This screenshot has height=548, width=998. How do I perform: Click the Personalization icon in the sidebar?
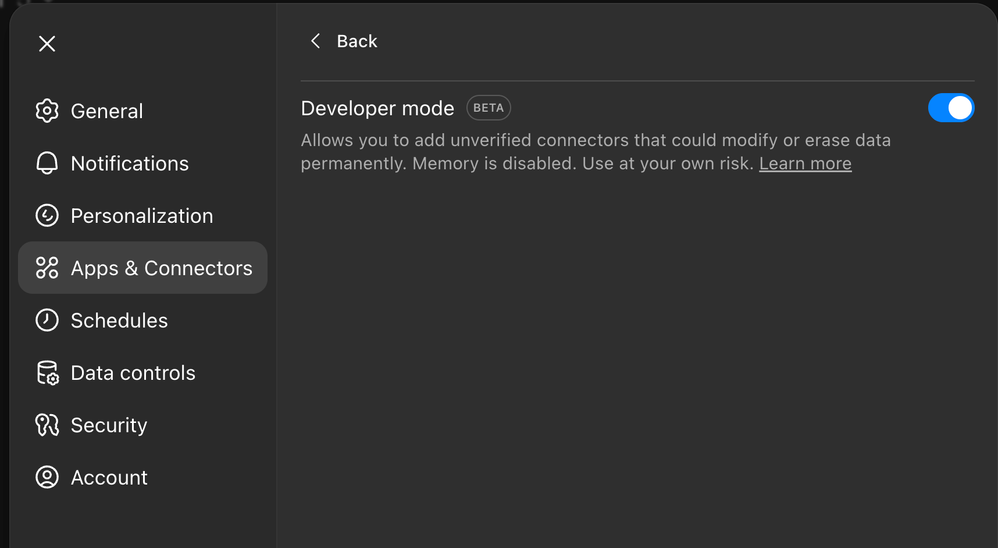pos(47,216)
